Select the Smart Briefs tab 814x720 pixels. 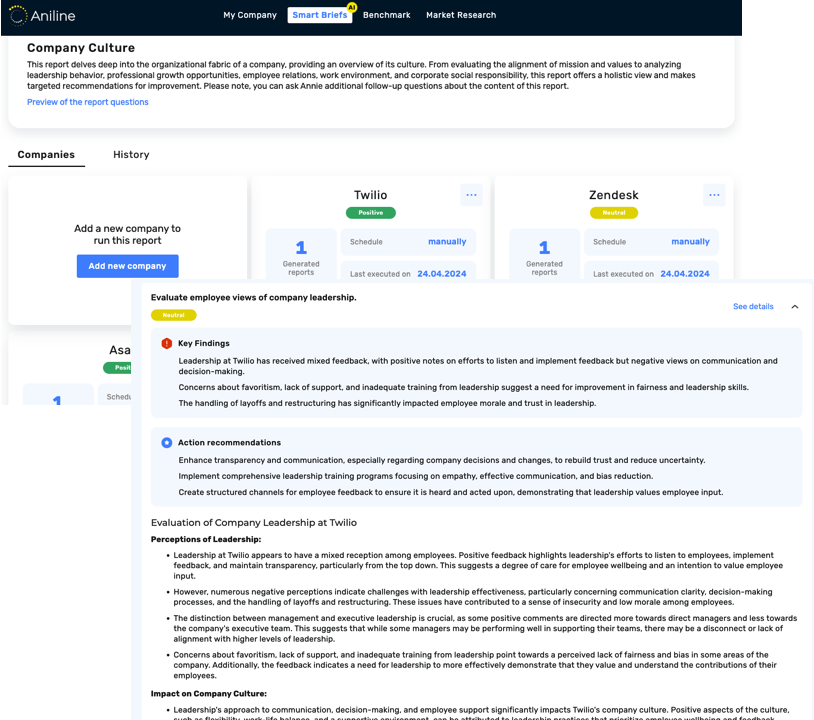[319, 15]
